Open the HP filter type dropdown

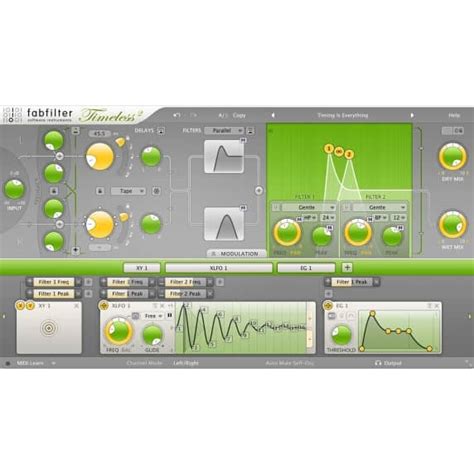pyautogui.click(x=310, y=218)
